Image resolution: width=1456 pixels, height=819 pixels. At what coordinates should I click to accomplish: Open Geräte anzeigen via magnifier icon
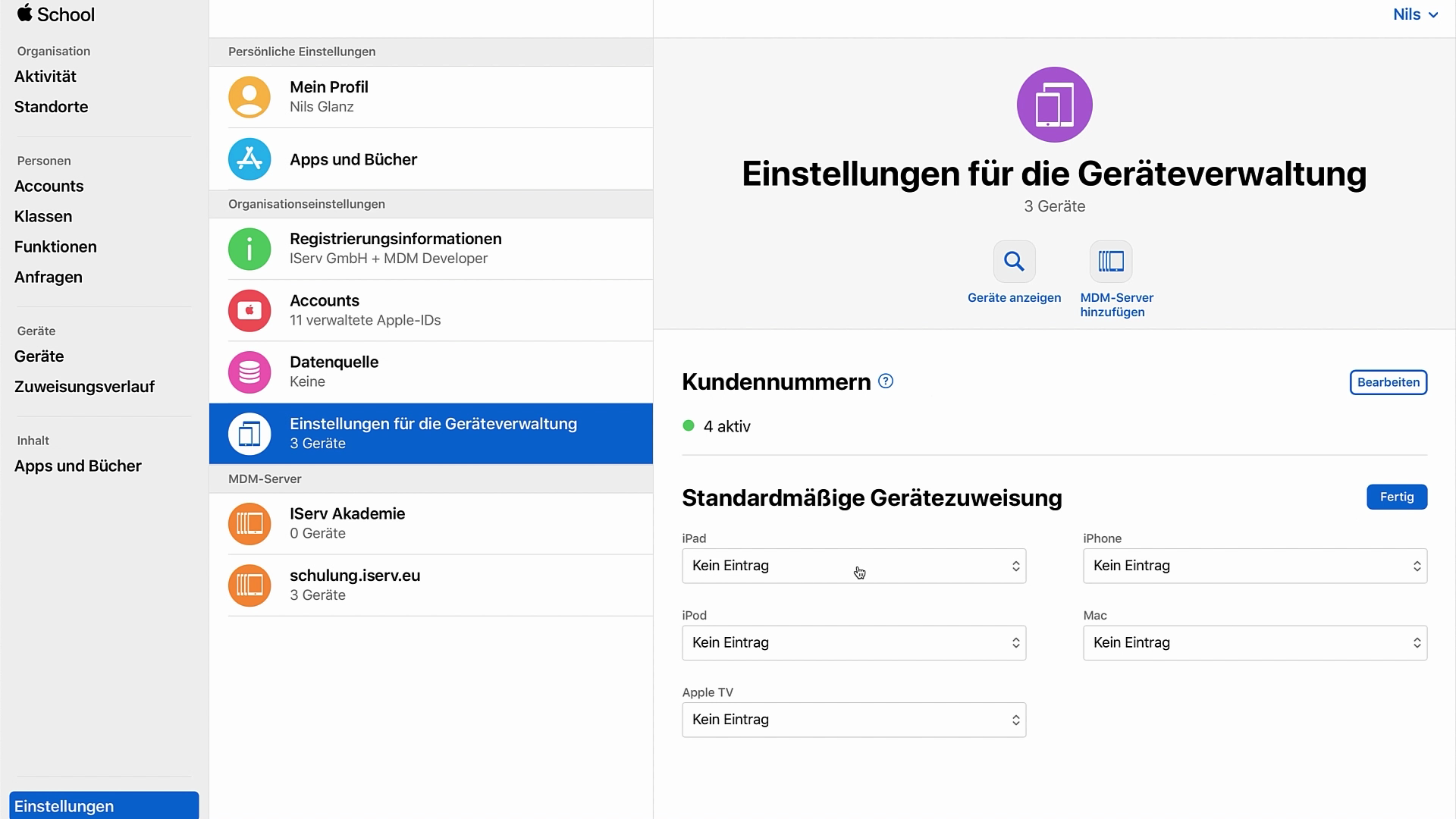click(x=1014, y=261)
